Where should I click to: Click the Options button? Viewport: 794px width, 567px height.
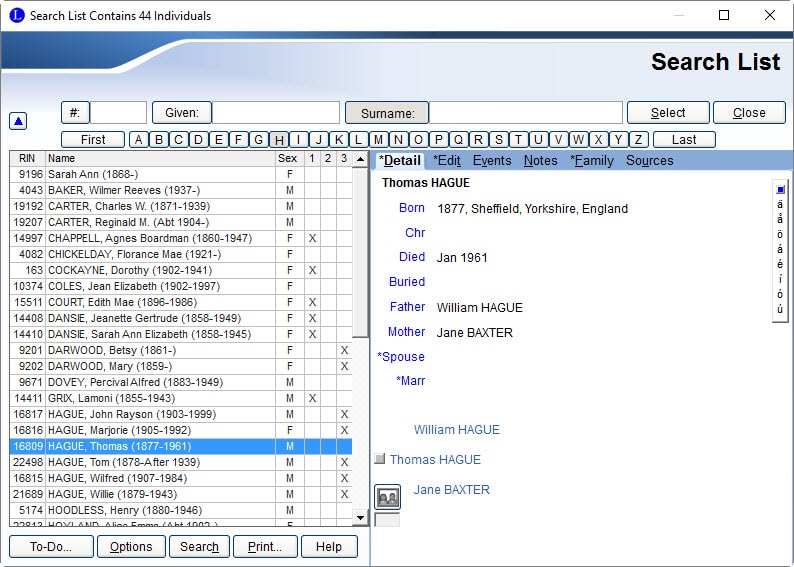pos(131,547)
